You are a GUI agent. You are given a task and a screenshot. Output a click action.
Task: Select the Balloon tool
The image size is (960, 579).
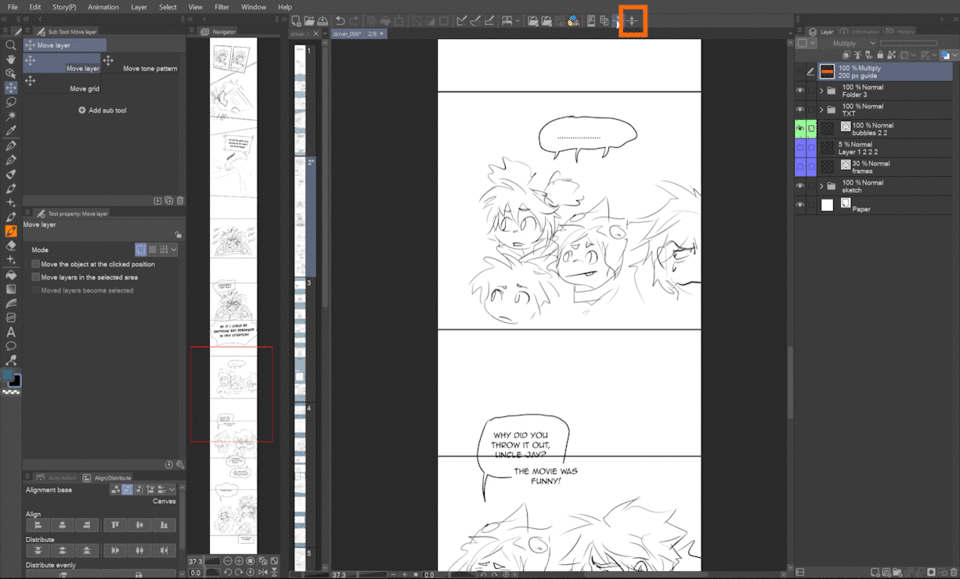(10, 346)
